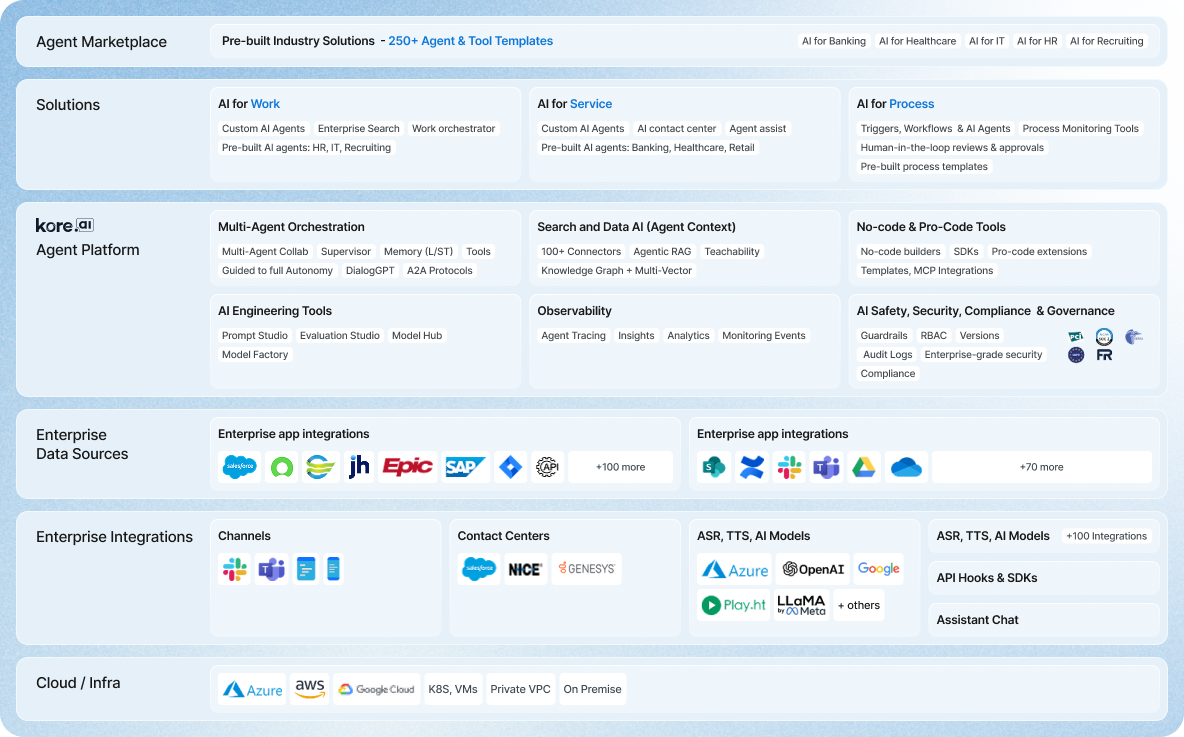This screenshot has height=737, width=1184.
Task: Click the Slack icon in Enterprise Data Sources
Action: (790, 467)
